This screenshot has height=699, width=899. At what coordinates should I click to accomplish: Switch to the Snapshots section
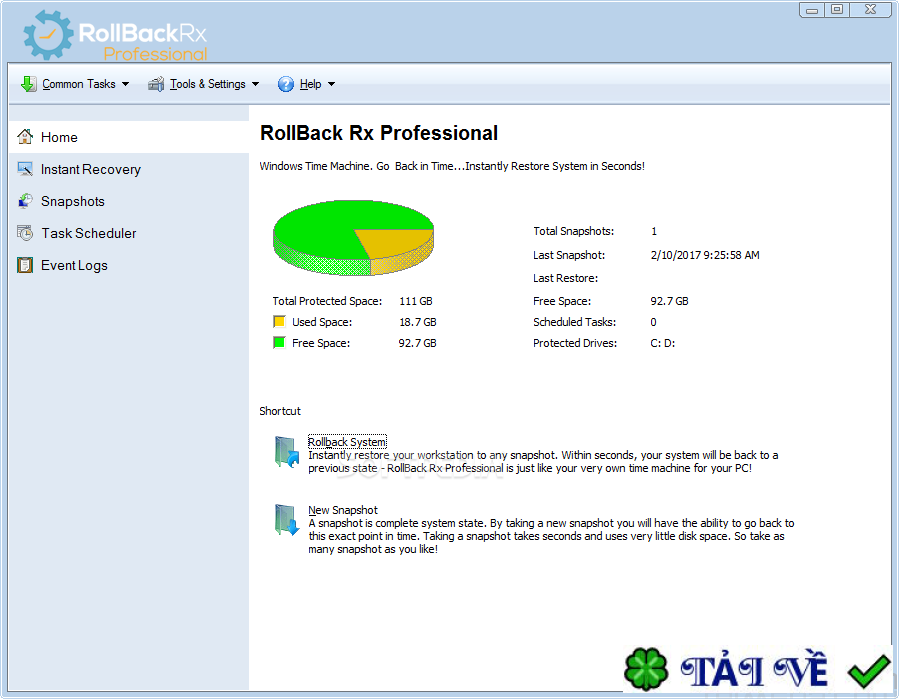pos(72,201)
